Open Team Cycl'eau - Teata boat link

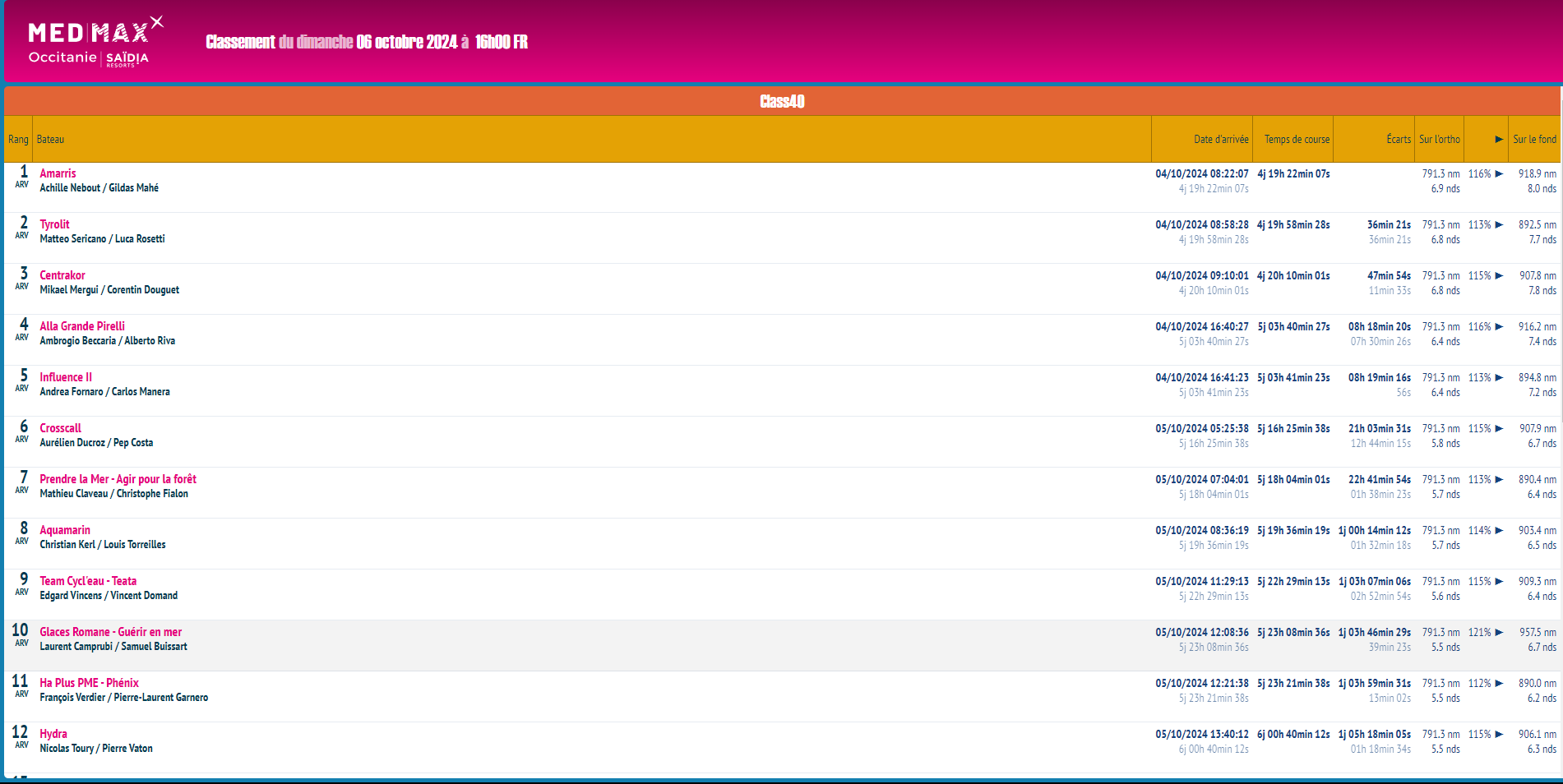pyautogui.click(x=88, y=581)
